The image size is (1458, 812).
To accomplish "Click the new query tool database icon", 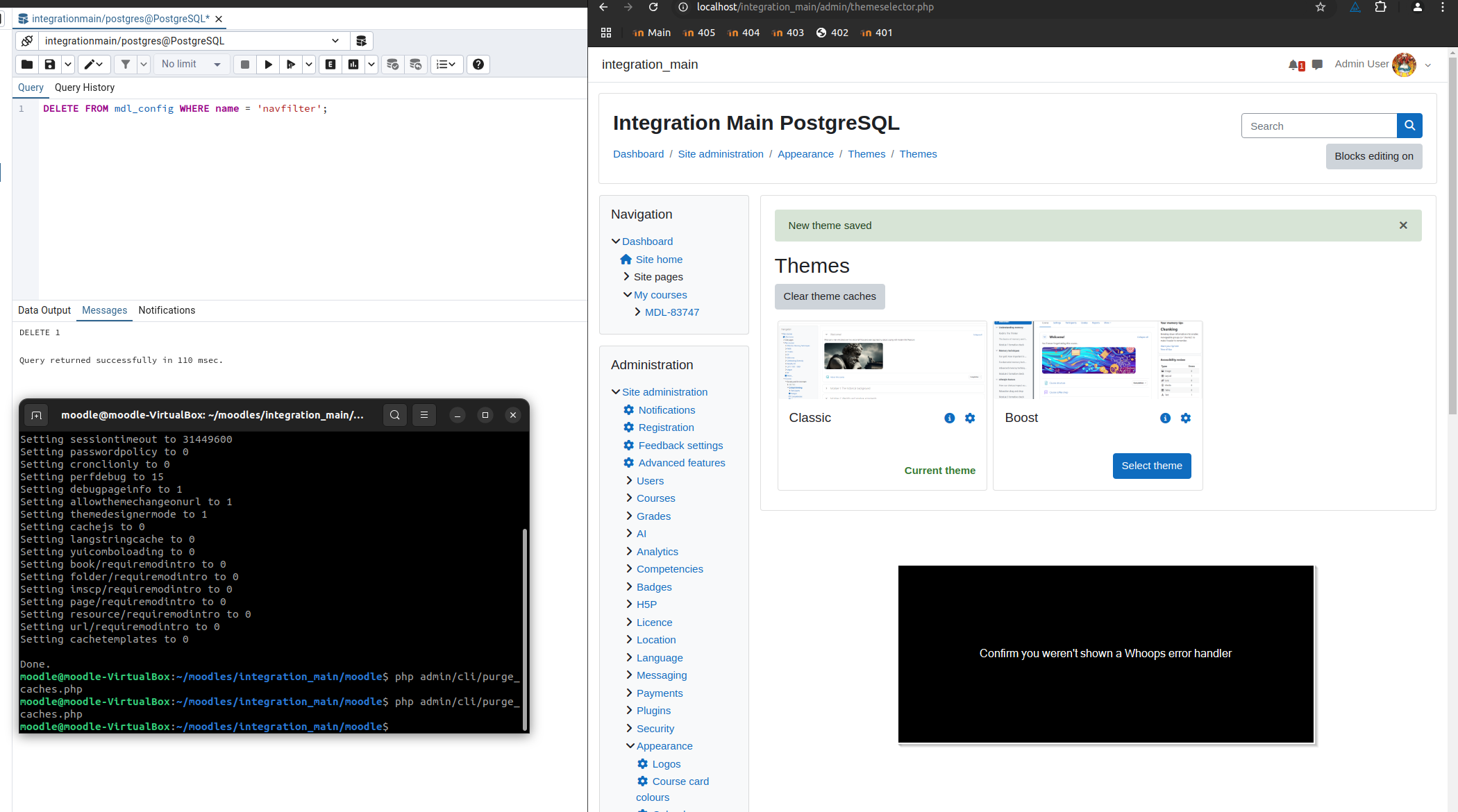I will point(361,41).
